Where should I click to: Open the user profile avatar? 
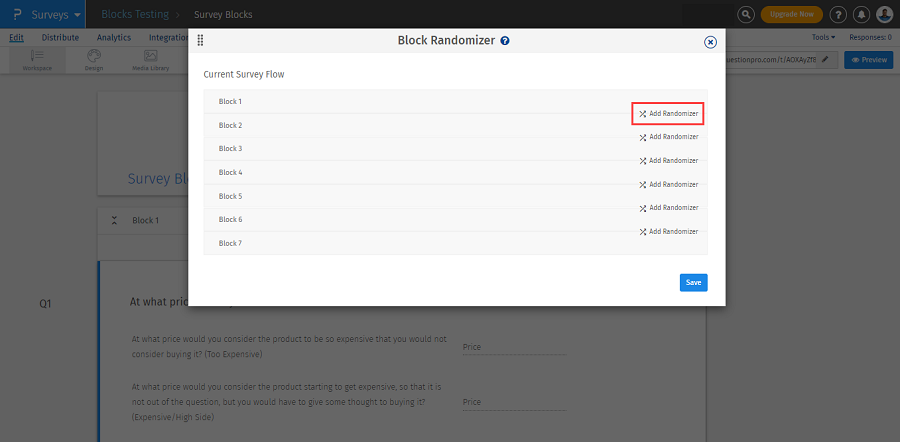click(884, 14)
